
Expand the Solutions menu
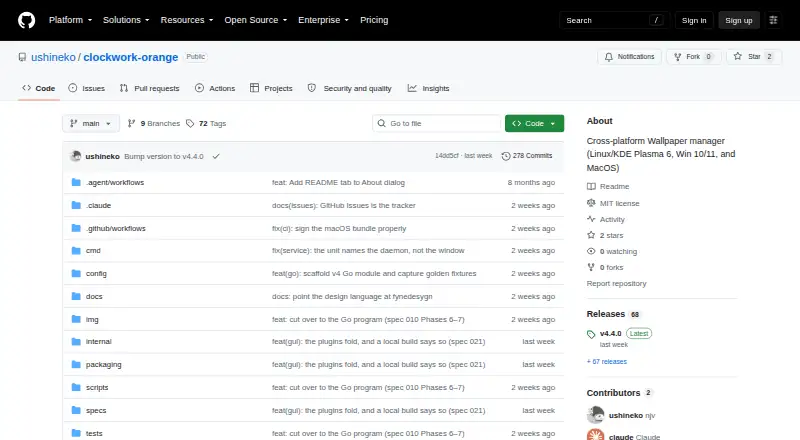coord(126,20)
